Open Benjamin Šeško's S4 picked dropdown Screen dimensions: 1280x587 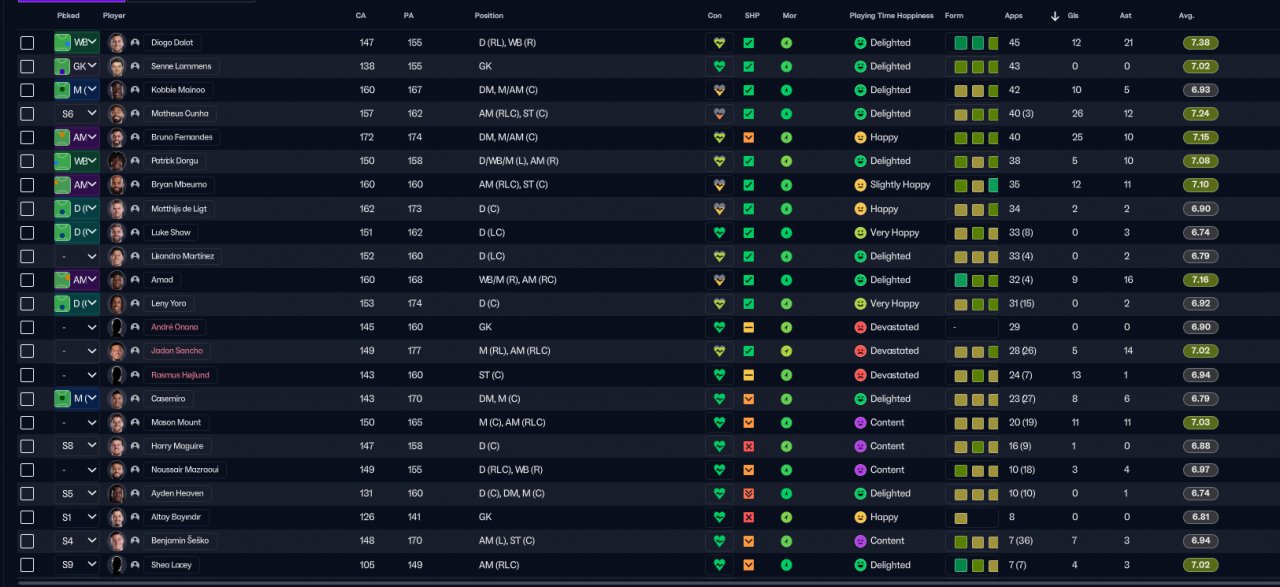coord(77,541)
